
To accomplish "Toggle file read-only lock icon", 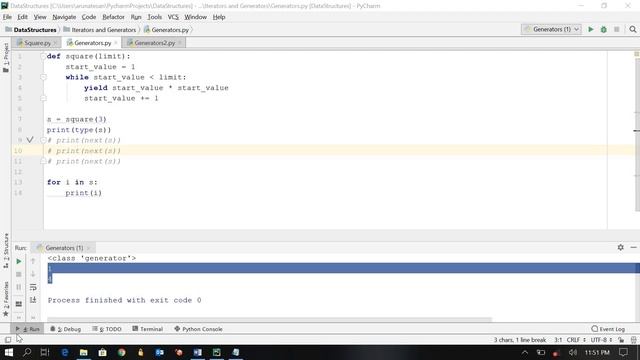I will pyautogui.click(x=621, y=340).
